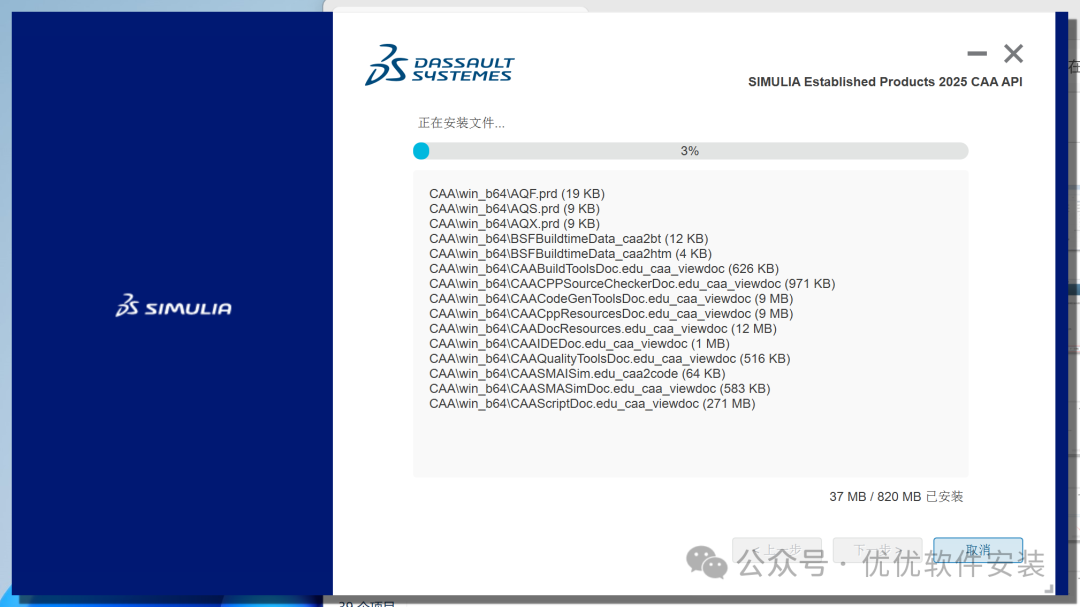Click the WeChat watermark icon

point(713,563)
